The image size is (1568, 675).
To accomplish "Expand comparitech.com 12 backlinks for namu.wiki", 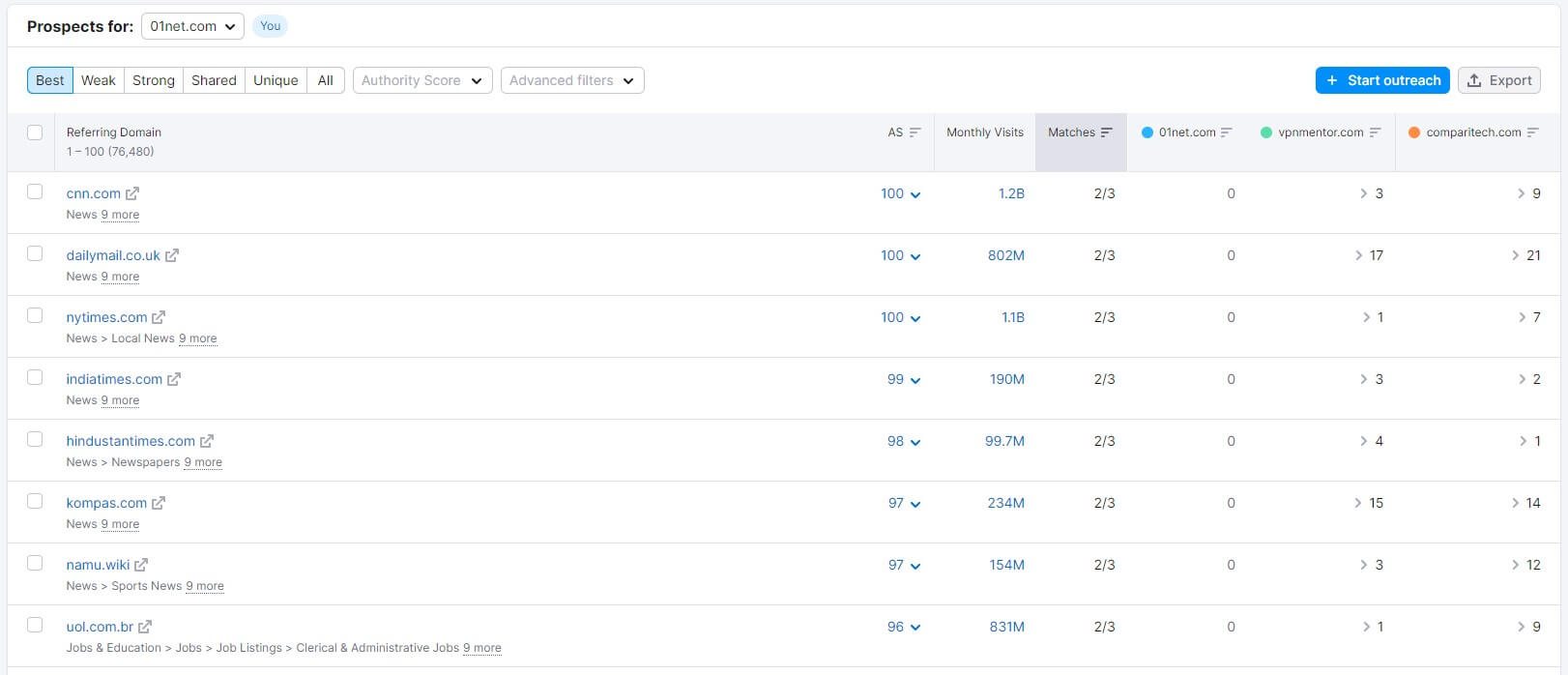I will click(x=1525, y=565).
